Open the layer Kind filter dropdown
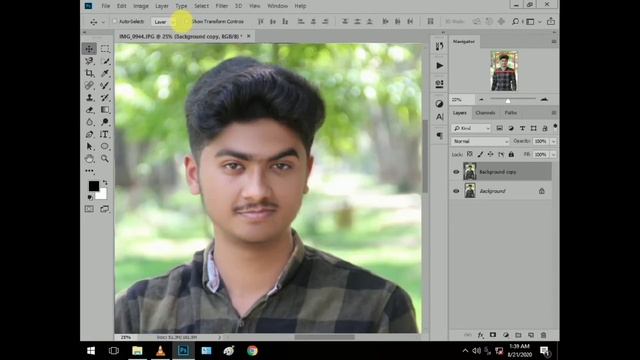Image resolution: width=640 pixels, height=360 pixels. (x=471, y=128)
